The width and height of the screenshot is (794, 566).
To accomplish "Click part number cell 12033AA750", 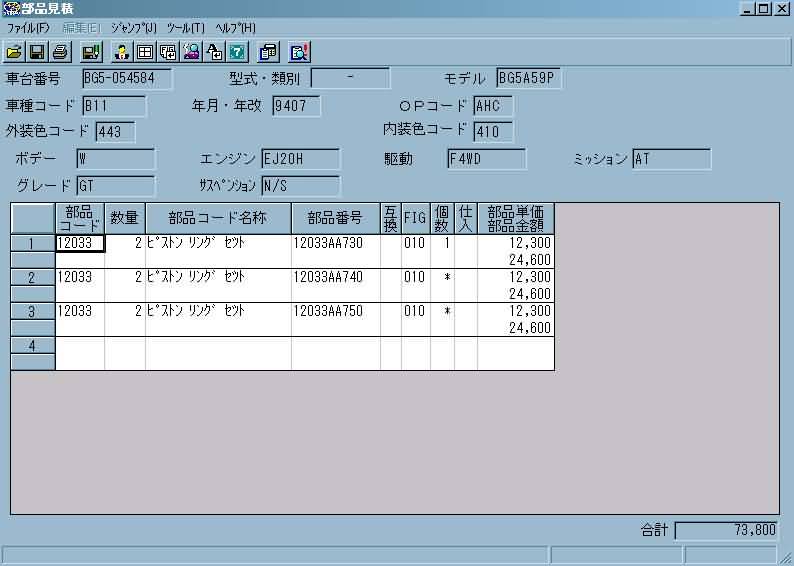I will (336, 311).
